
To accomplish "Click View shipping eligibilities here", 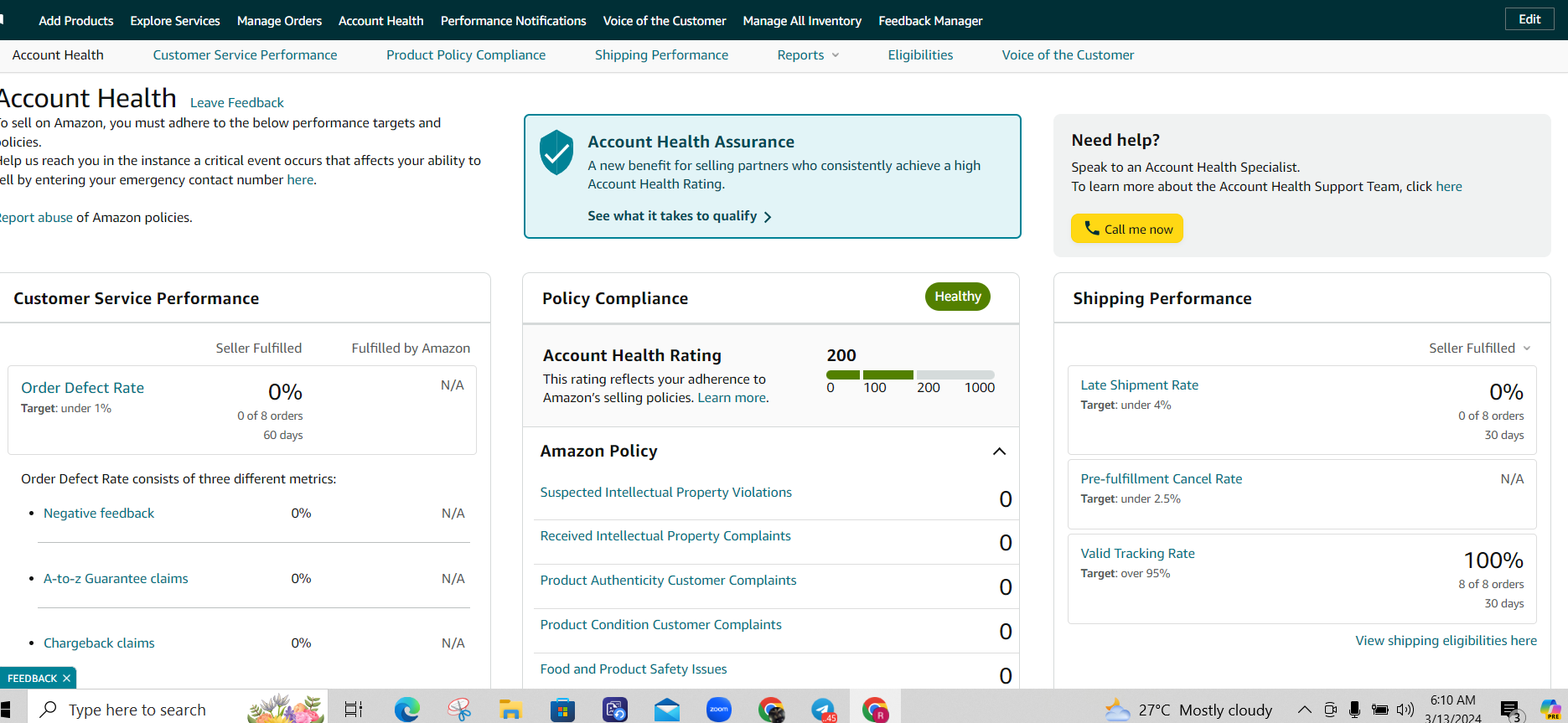I will click(1446, 641).
